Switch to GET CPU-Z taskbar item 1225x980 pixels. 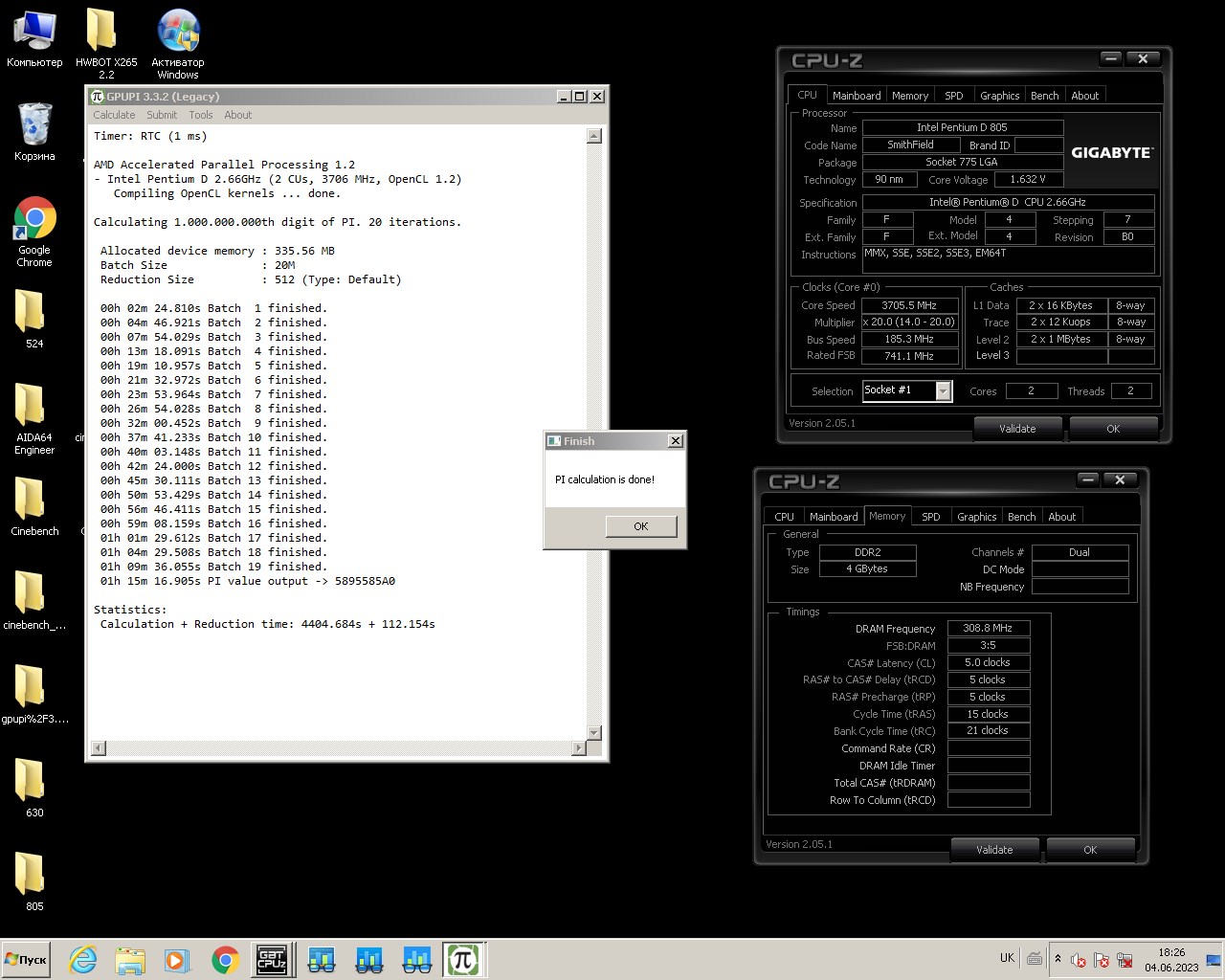(272, 959)
